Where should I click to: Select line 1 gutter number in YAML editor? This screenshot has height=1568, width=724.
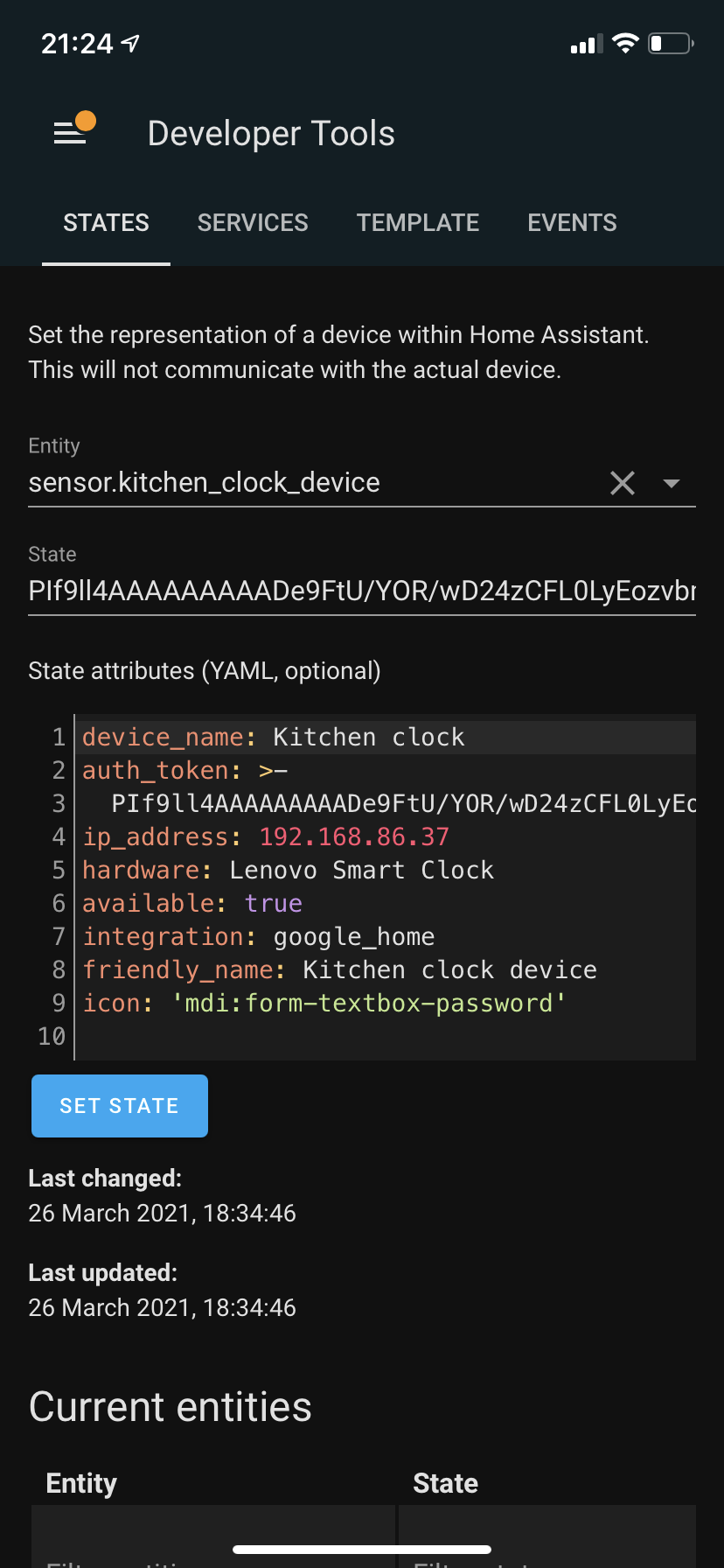pos(59,736)
